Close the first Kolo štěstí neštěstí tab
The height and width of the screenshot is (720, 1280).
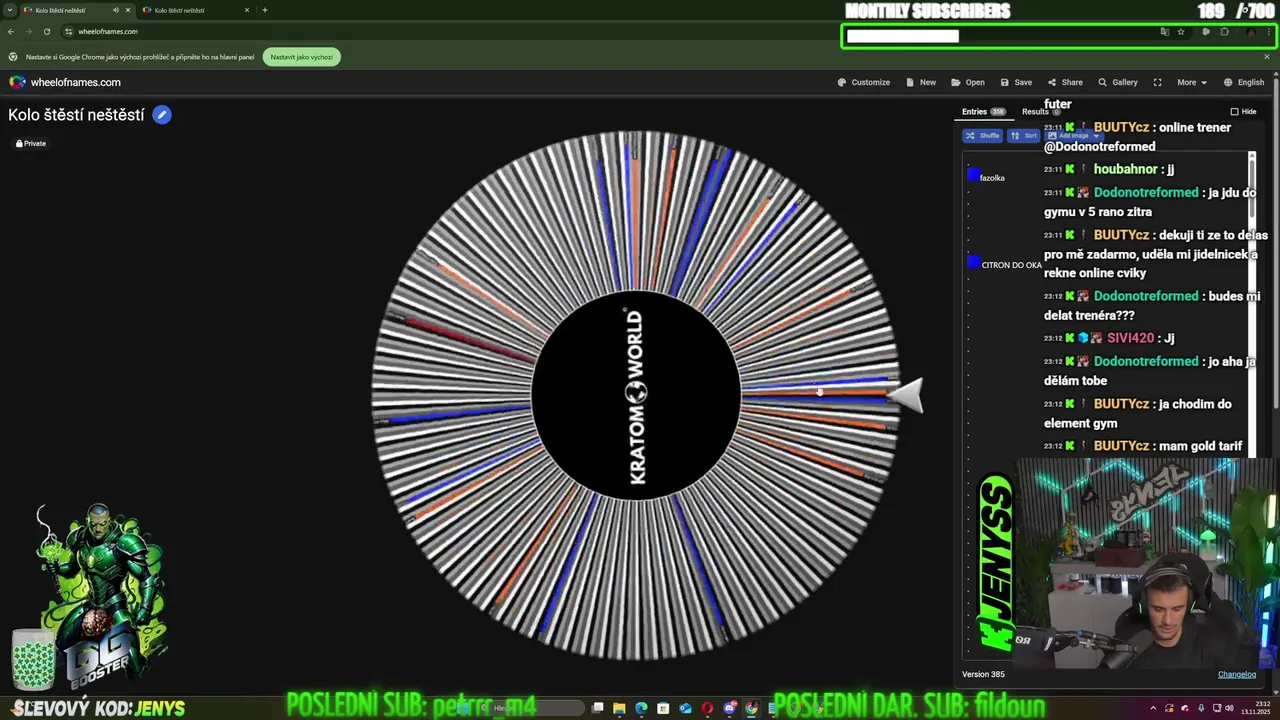127,10
